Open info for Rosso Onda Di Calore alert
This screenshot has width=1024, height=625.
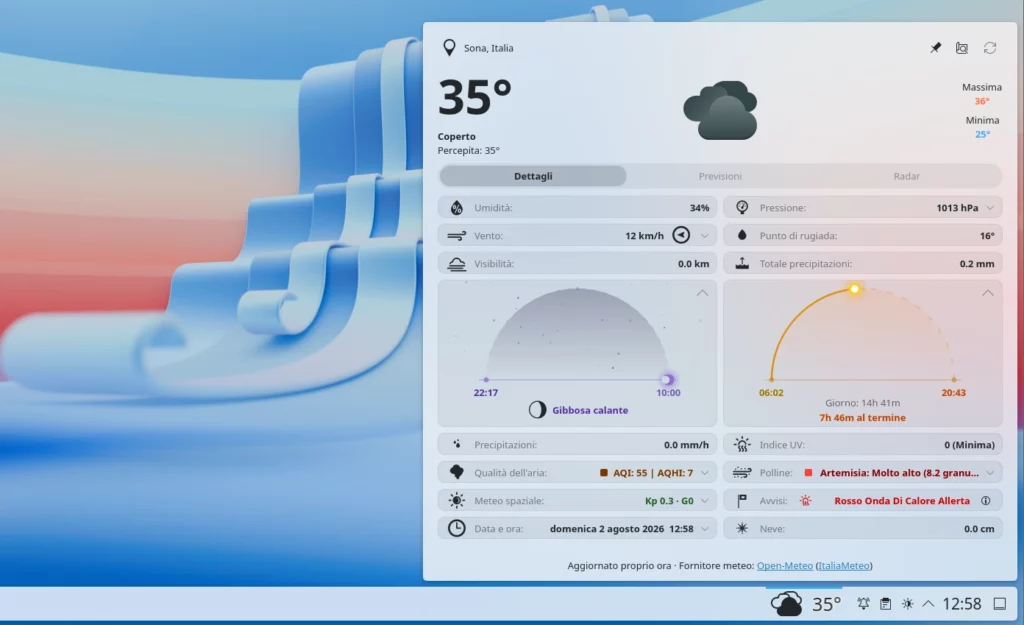(985, 501)
